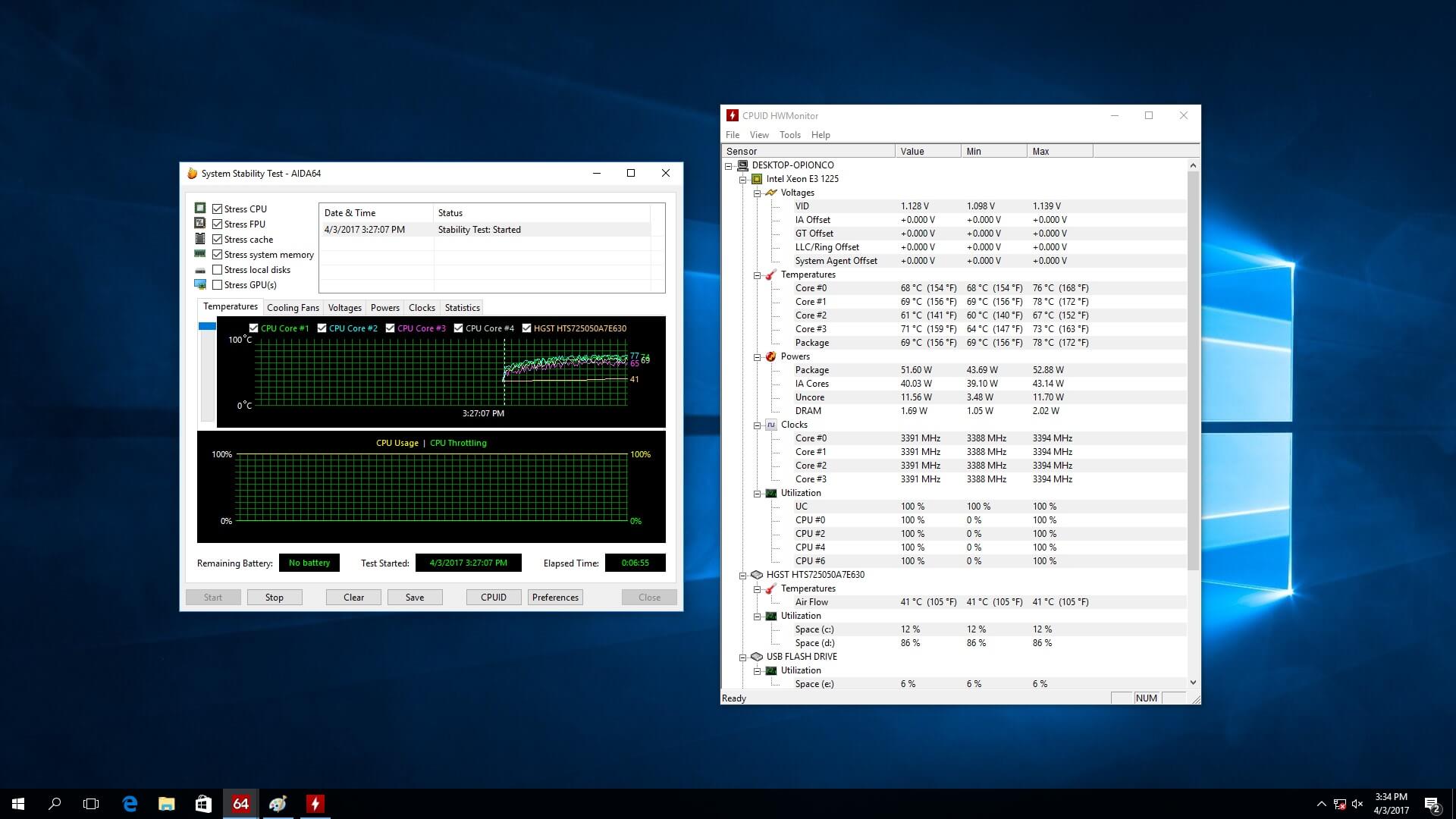Enable the Stress GPU(s) checkbox
Screen dimensions: 1456x819
218,284
